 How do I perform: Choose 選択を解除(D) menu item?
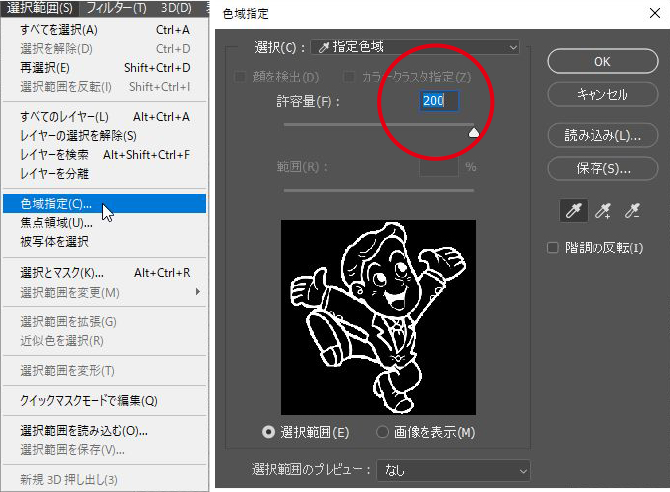pos(105,49)
